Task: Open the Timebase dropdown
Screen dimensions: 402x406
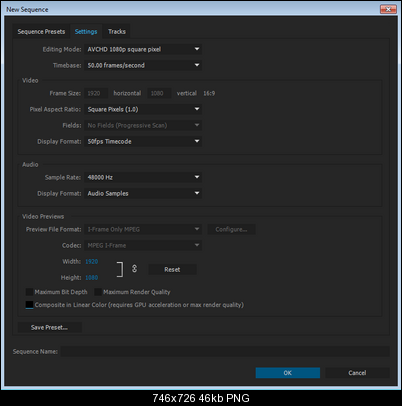Action: [x=143, y=65]
